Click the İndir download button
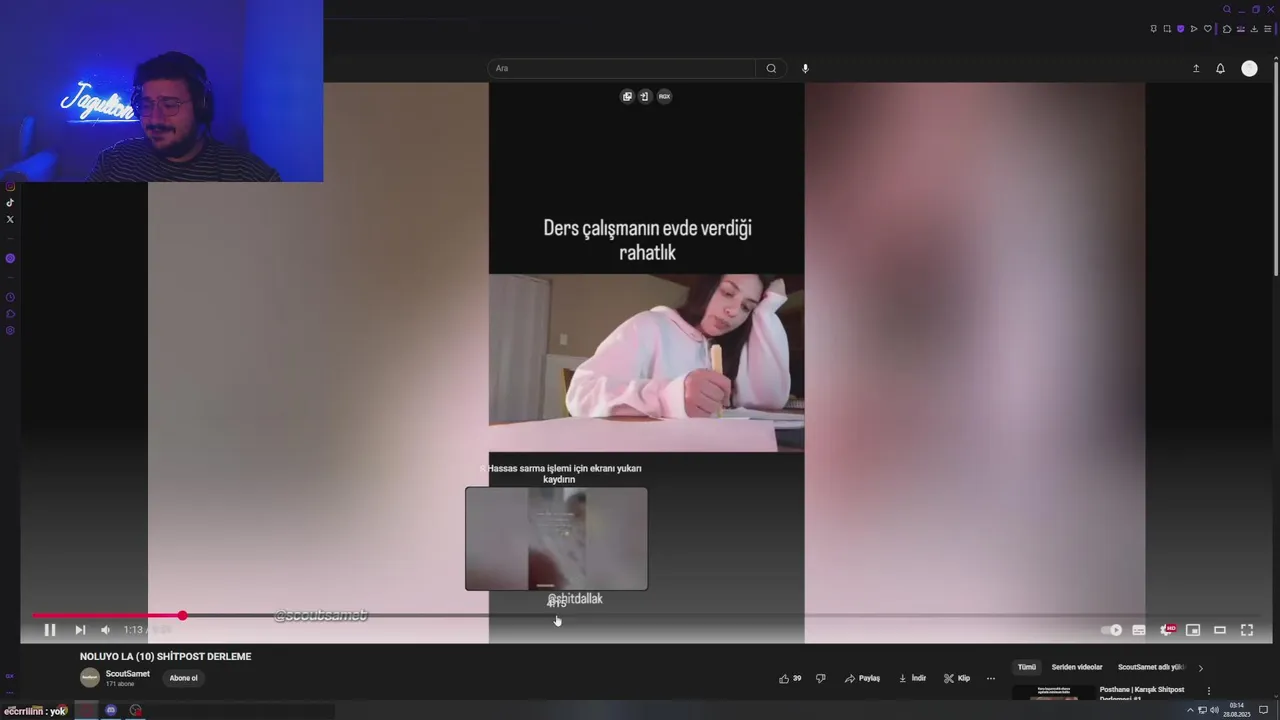This screenshot has height=720, width=1280. 912,678
